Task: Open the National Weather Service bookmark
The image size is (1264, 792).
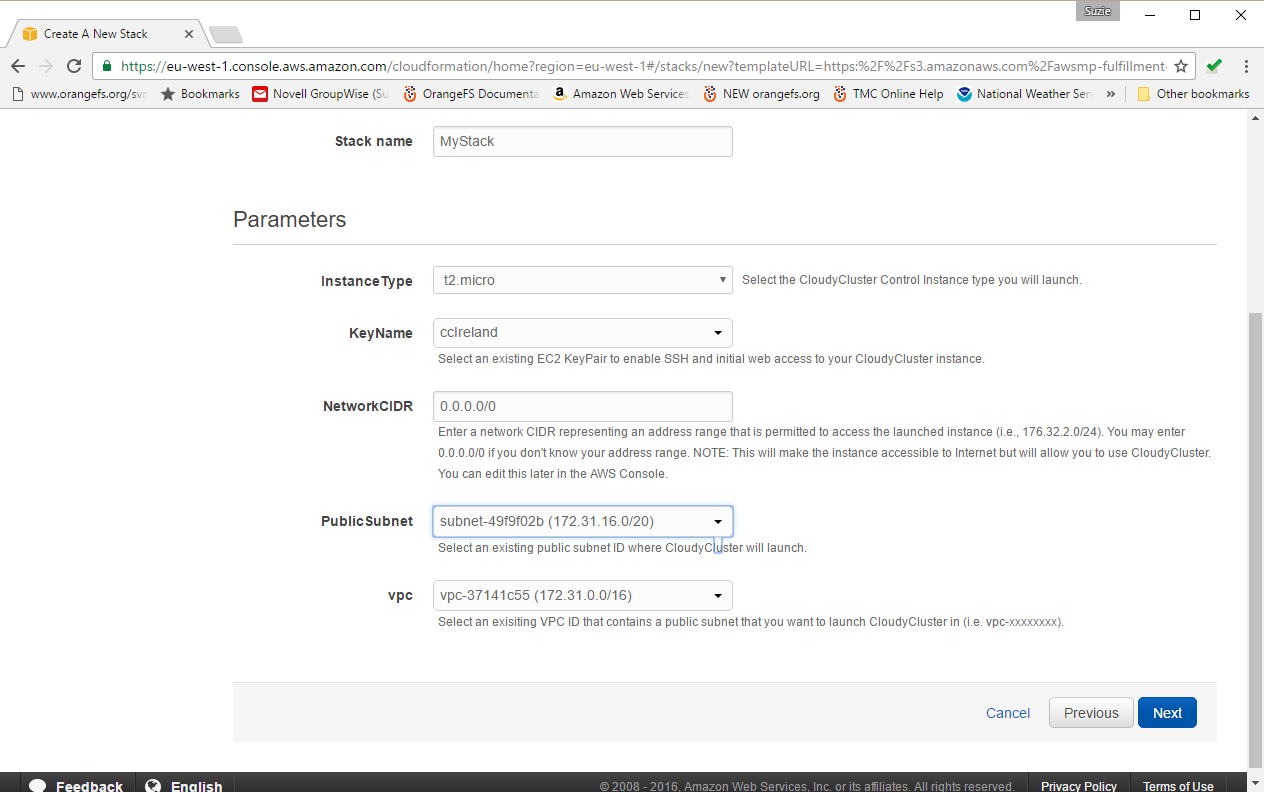Action: pyautogui.click(x=1022, y=93)
